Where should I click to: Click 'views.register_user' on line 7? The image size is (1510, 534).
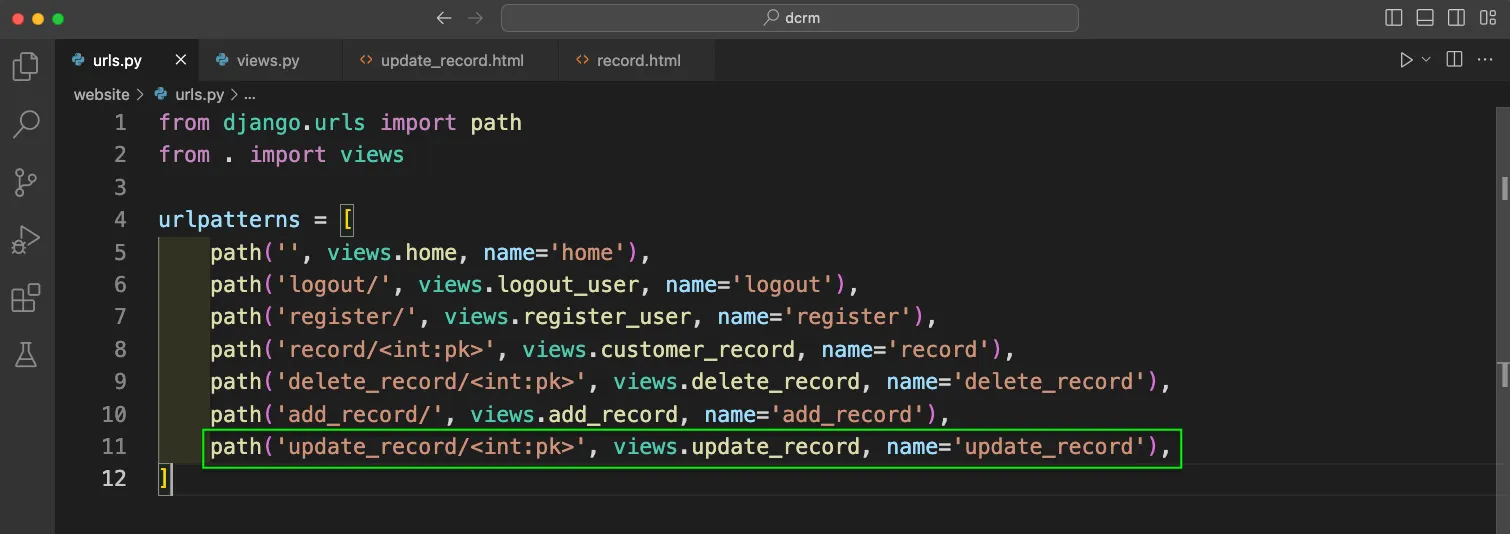(x=568, y=317)
